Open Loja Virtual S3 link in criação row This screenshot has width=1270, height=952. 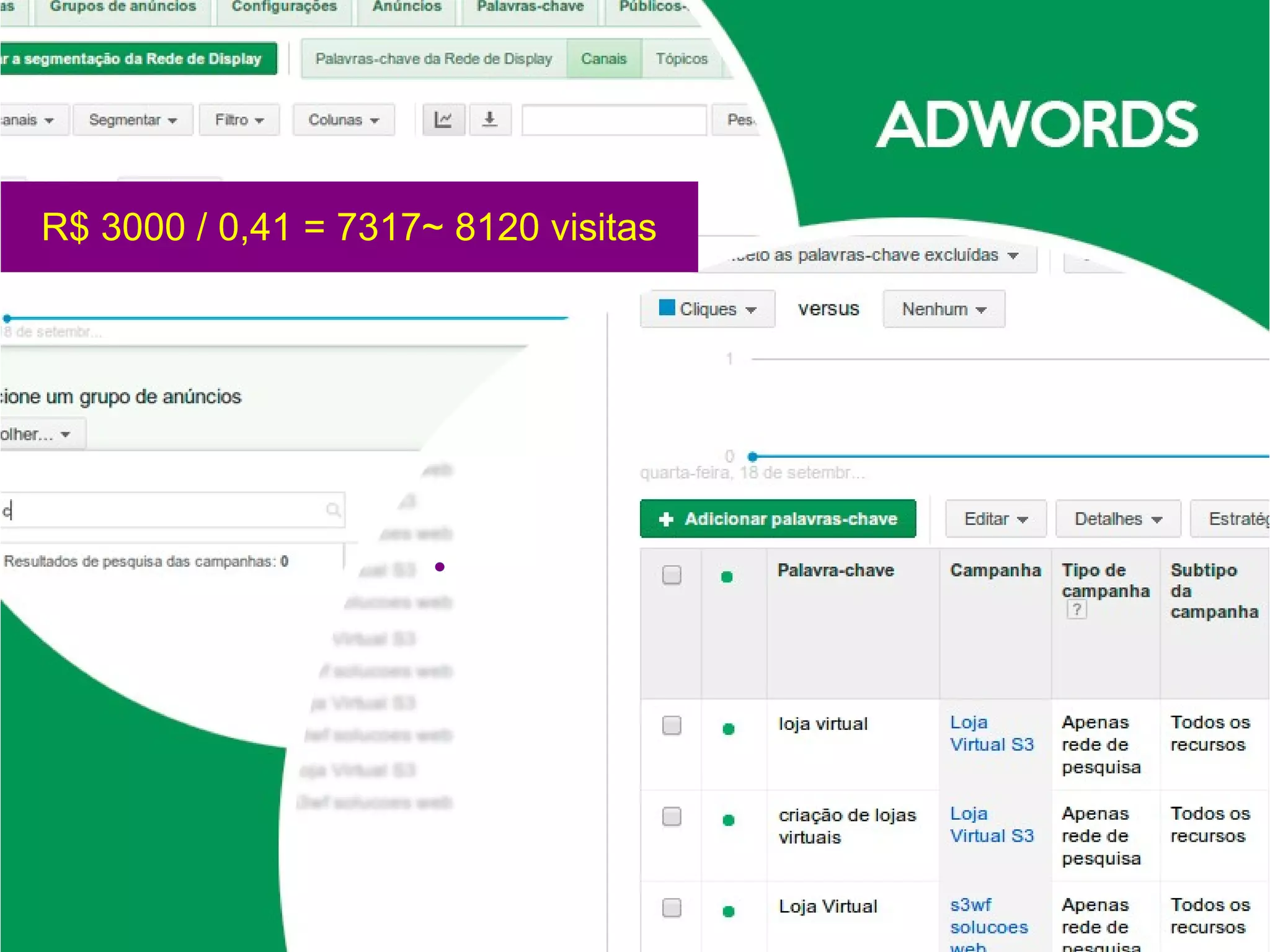992,824
